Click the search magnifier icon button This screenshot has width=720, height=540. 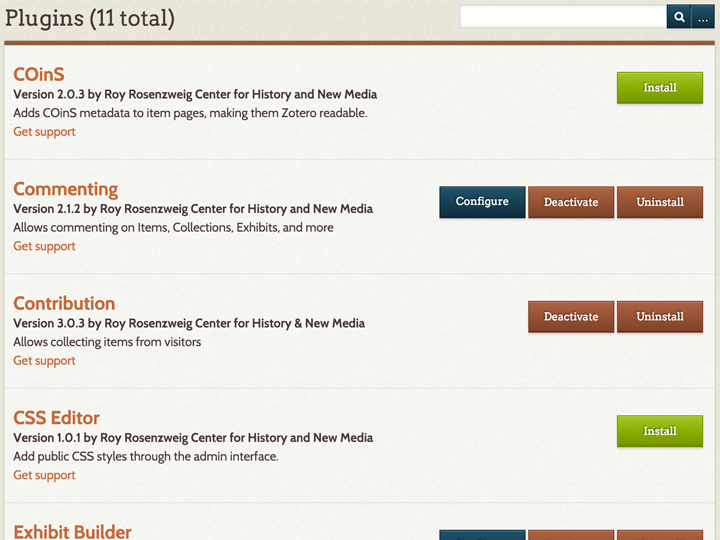(679, 17)
